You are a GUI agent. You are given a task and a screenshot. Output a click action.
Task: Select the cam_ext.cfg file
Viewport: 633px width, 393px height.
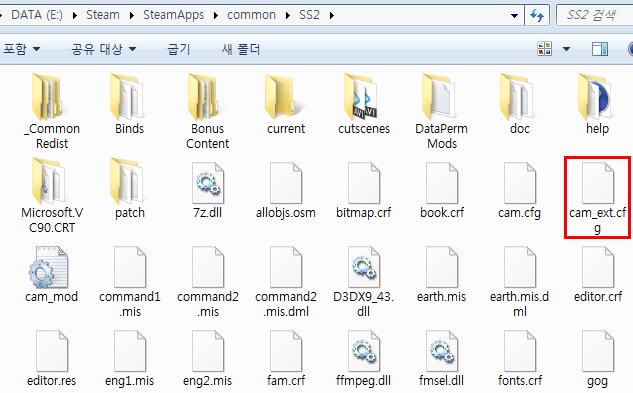(597, 198)
